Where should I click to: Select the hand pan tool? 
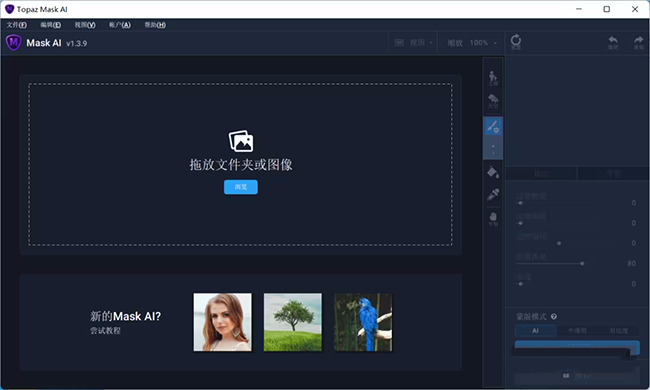click(x=493, y=218)
